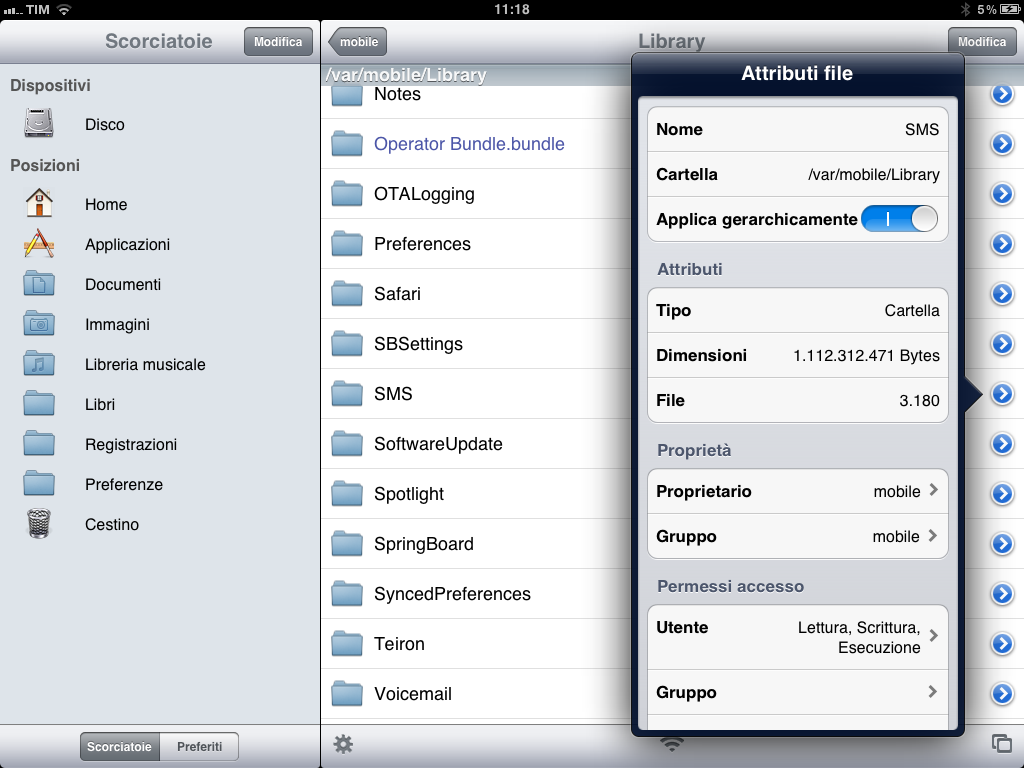The height and width of the screenshot is (768, 1024).
Task: Switch to the Preferiti tab
Action: coord(199,746)
